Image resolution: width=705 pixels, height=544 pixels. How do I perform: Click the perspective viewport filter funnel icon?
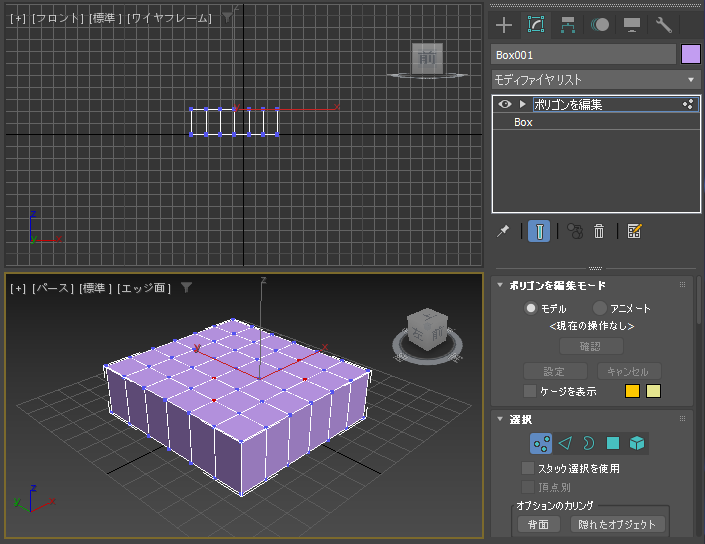(186, 287)
